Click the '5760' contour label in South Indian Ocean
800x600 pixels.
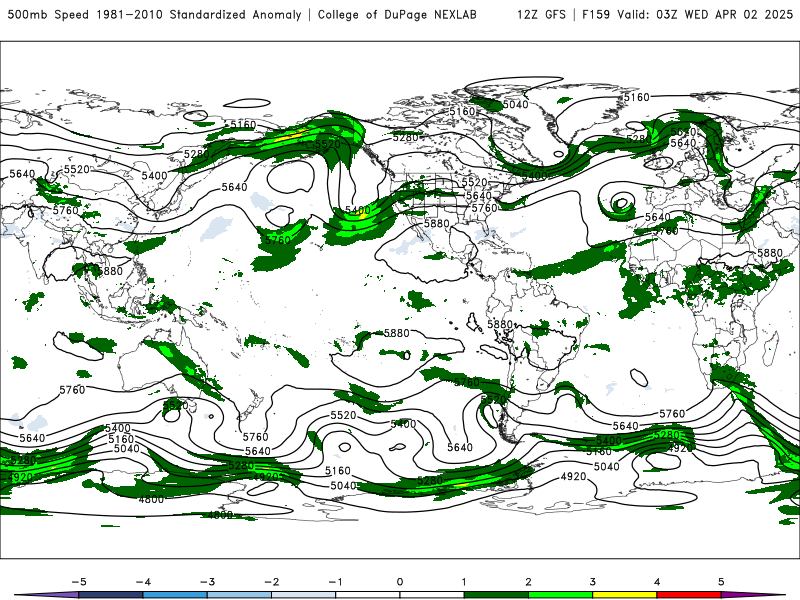point(72,390)
